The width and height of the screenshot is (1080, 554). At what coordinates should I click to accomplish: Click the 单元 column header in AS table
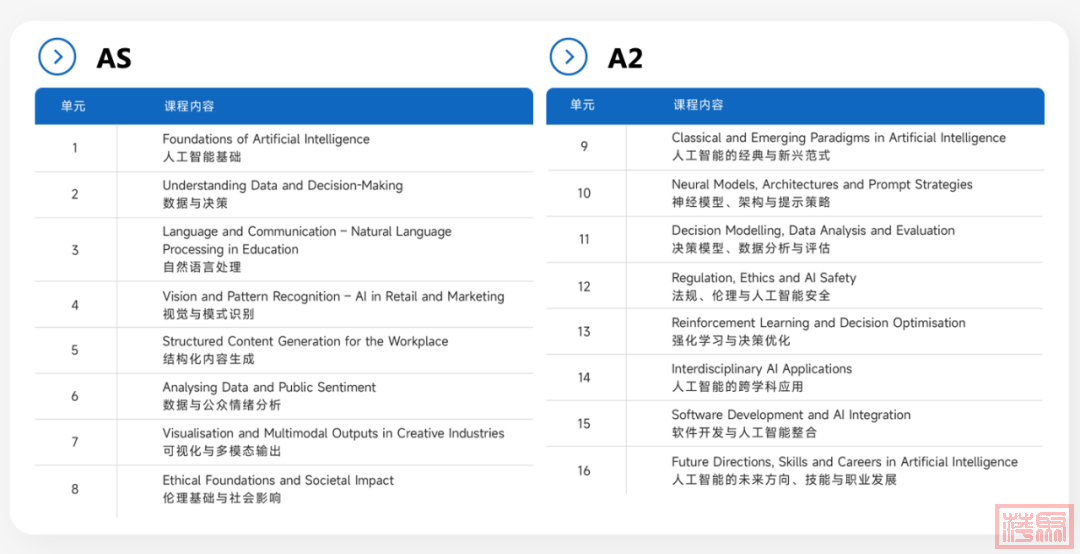[x=73, y=106]
